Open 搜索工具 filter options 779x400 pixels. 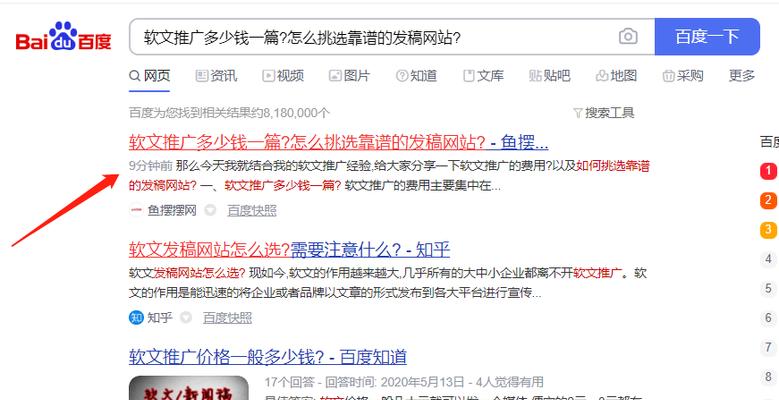604,113
